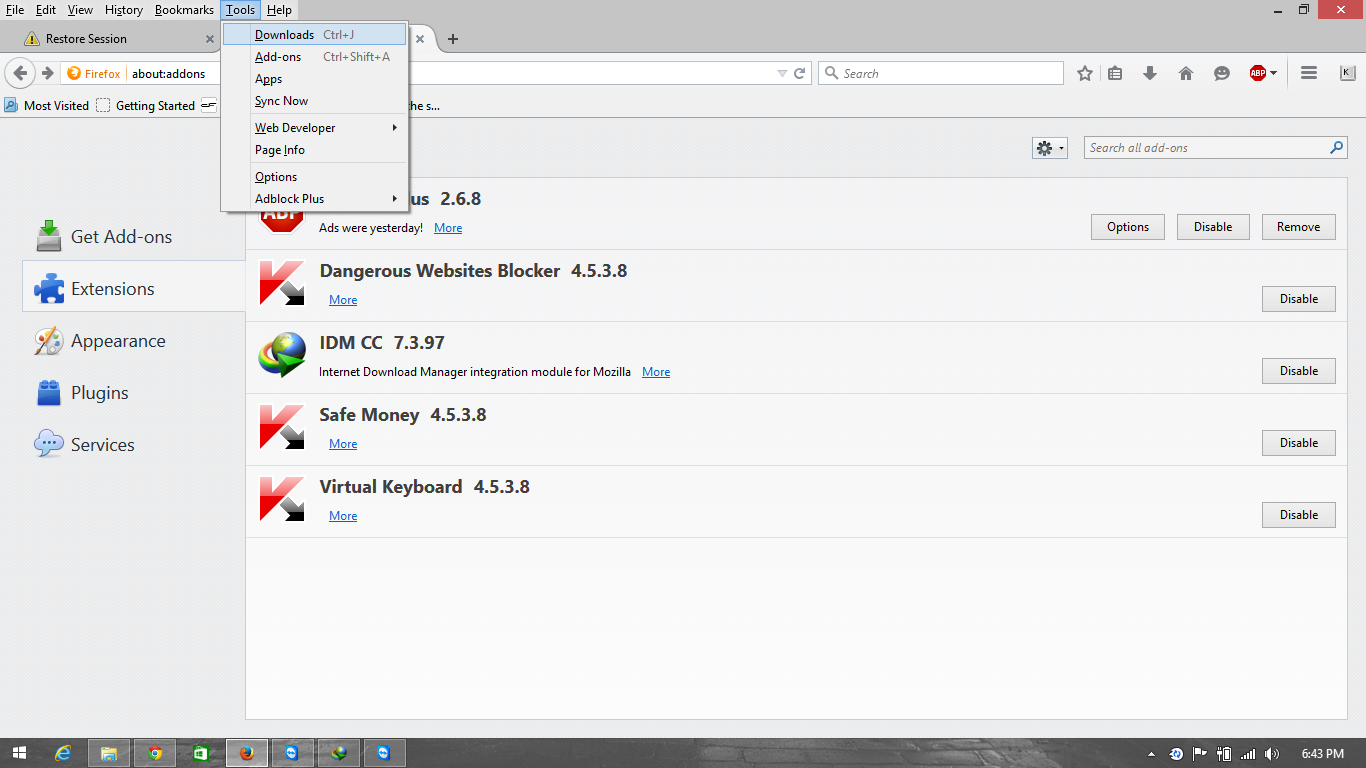Disable the Adblock Plus extension
Viewport: 1366px width, 768px height.
tap(1213, 227)
